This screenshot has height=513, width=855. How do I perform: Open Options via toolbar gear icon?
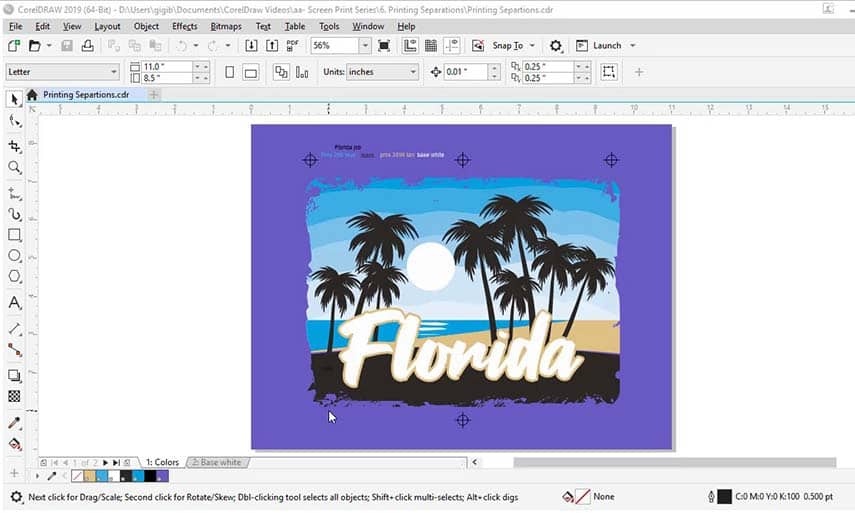[x=555, y=46]
